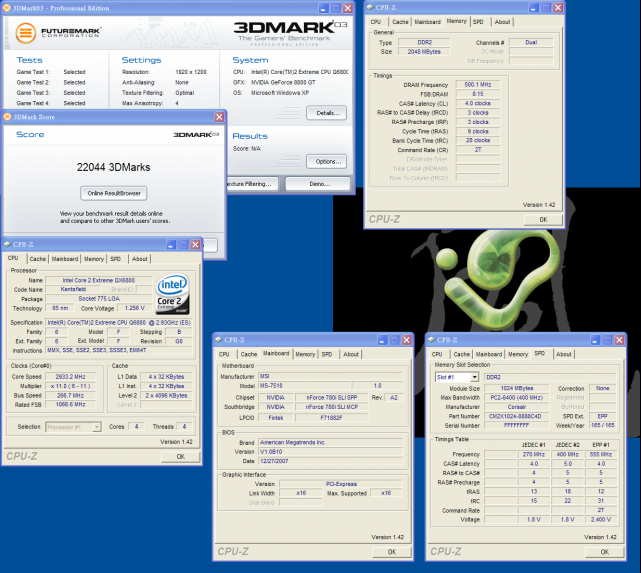The height and width of the screenshot is (573, 641).
Task: Click the 'Kentsfield' code name value
Action: pos(74,289)
